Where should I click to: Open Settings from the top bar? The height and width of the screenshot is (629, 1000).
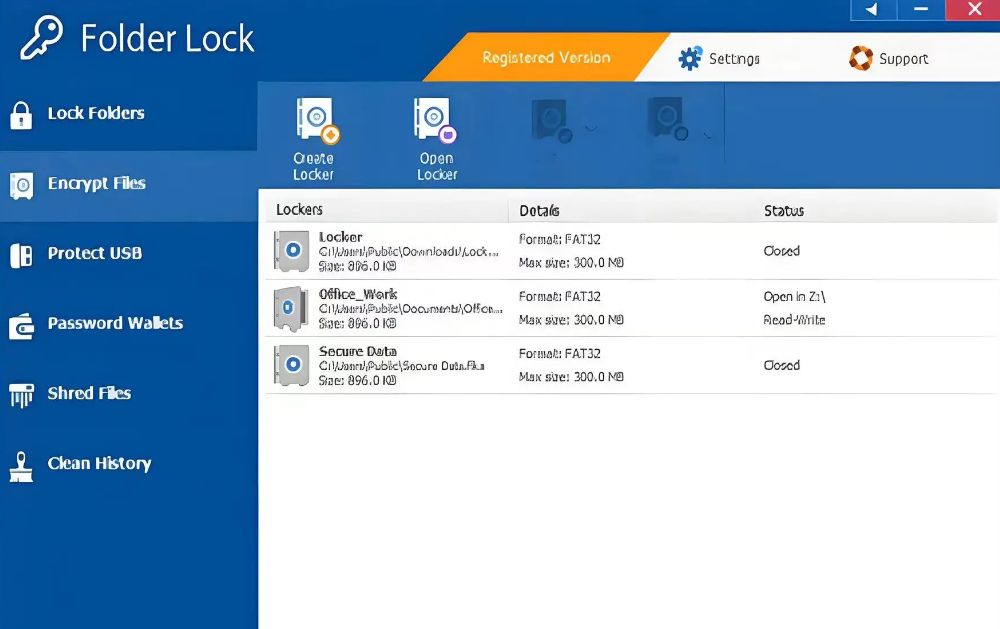(x=720, y=59)
